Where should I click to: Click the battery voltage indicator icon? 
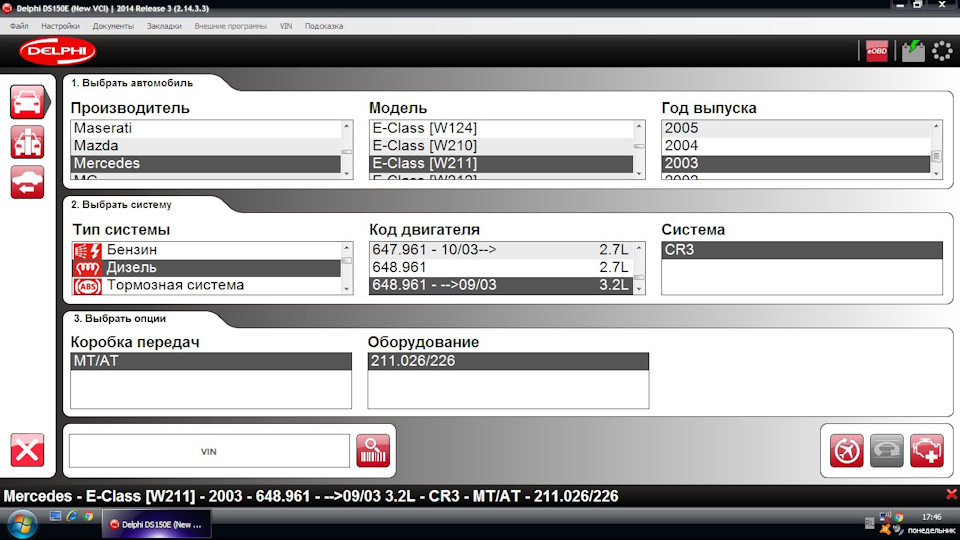[913, 51]
